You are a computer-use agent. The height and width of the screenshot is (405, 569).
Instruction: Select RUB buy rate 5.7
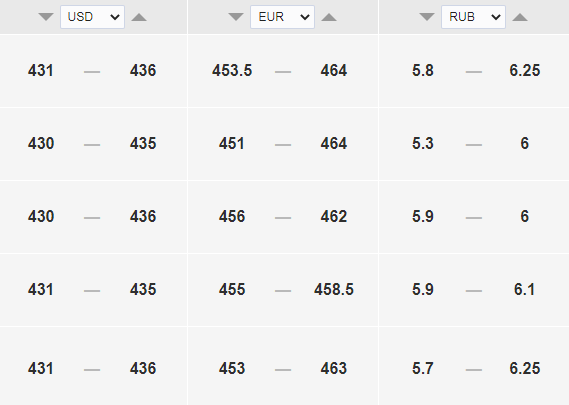click(x=423, y=368)
